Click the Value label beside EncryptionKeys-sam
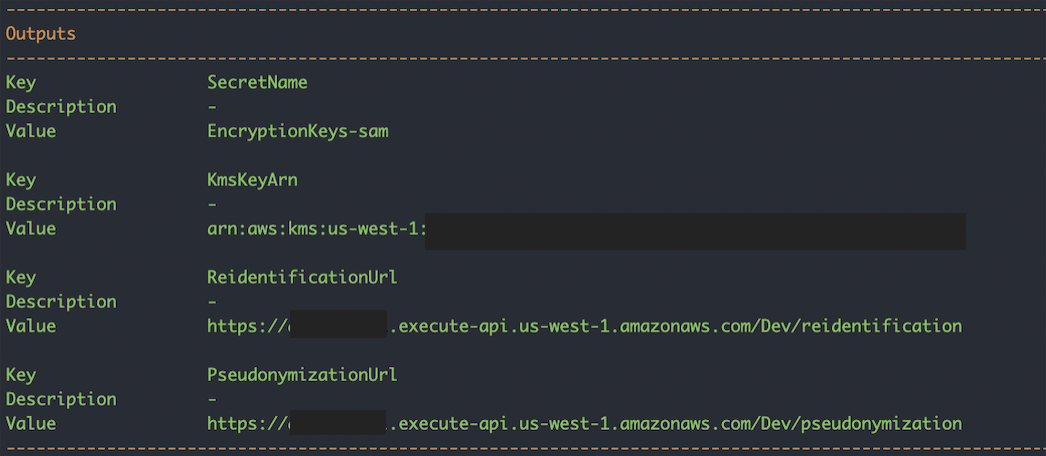1046x456 pixels. point(31,131)
